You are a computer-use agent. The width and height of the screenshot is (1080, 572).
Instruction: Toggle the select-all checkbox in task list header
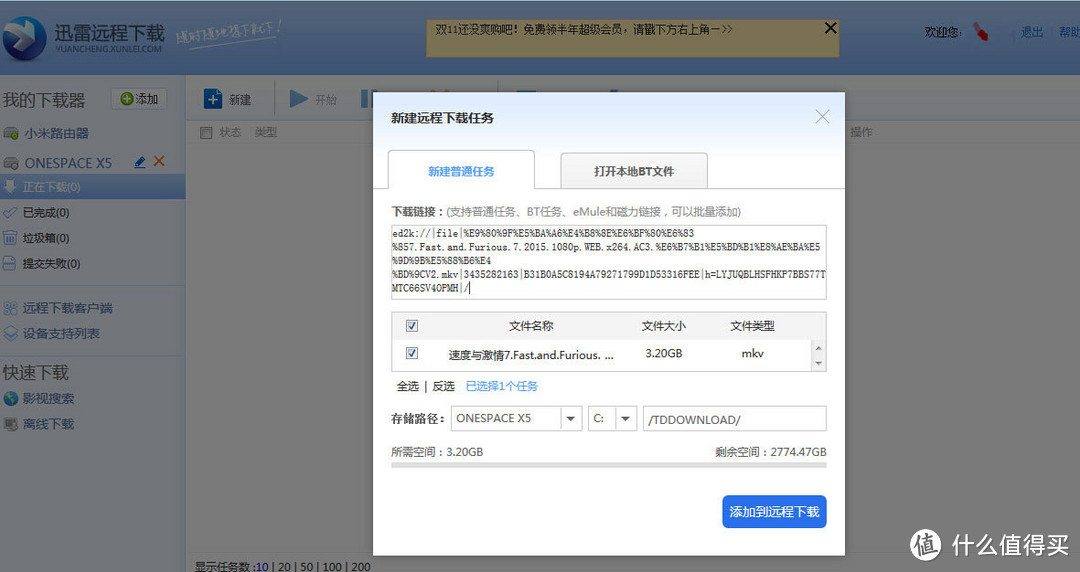206,132
